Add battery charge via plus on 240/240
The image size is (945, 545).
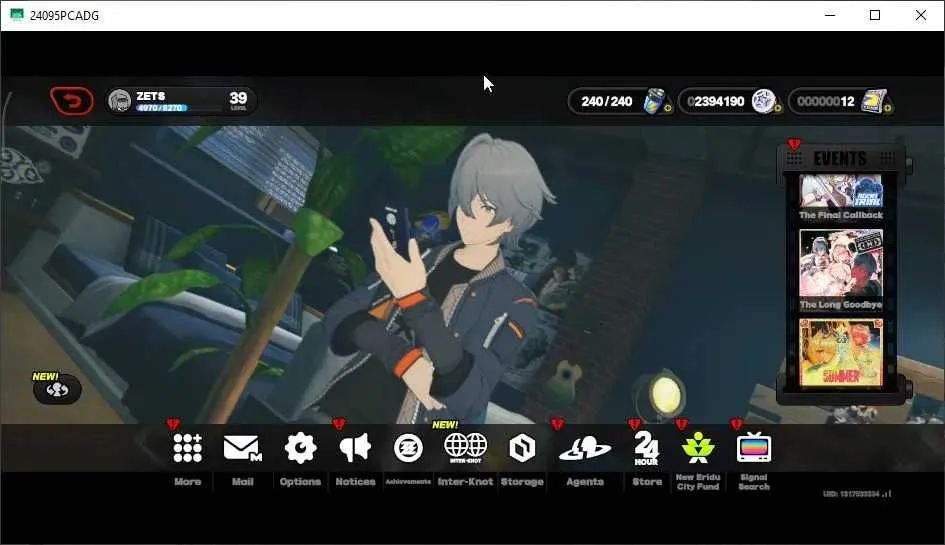click(x=668, y=109)
